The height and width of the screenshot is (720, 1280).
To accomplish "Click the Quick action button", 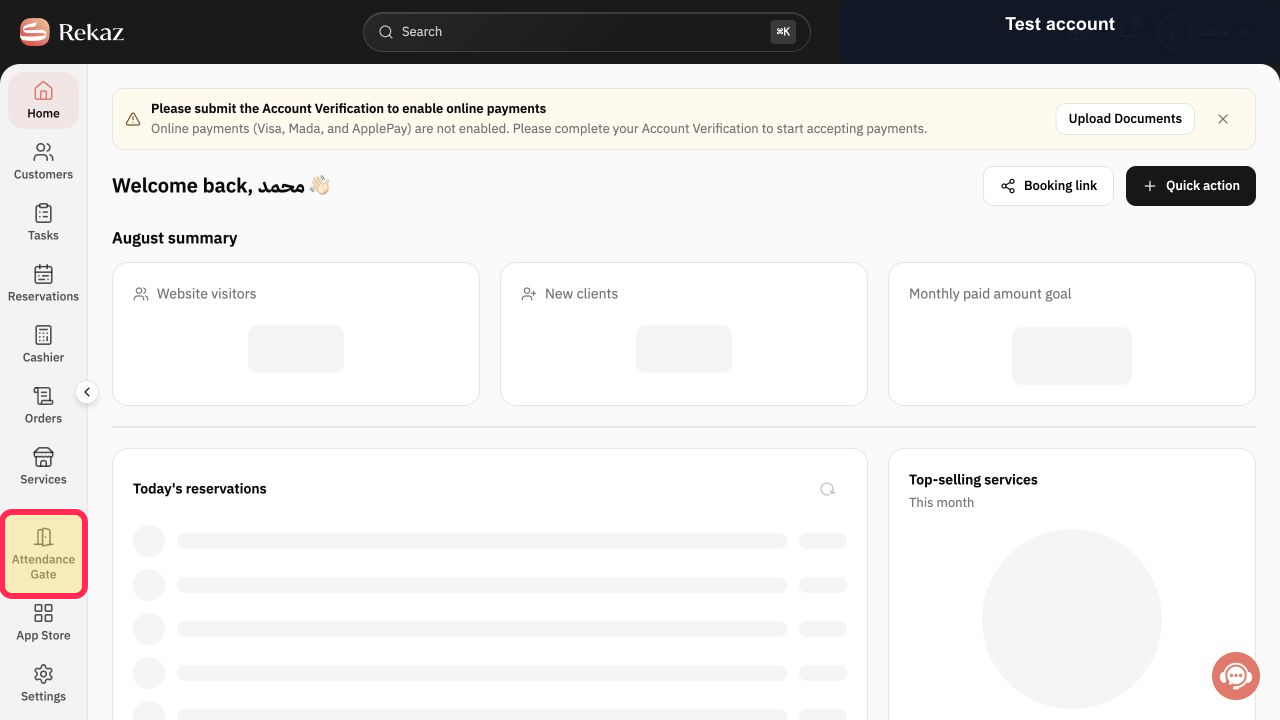I will (1191, 186).
